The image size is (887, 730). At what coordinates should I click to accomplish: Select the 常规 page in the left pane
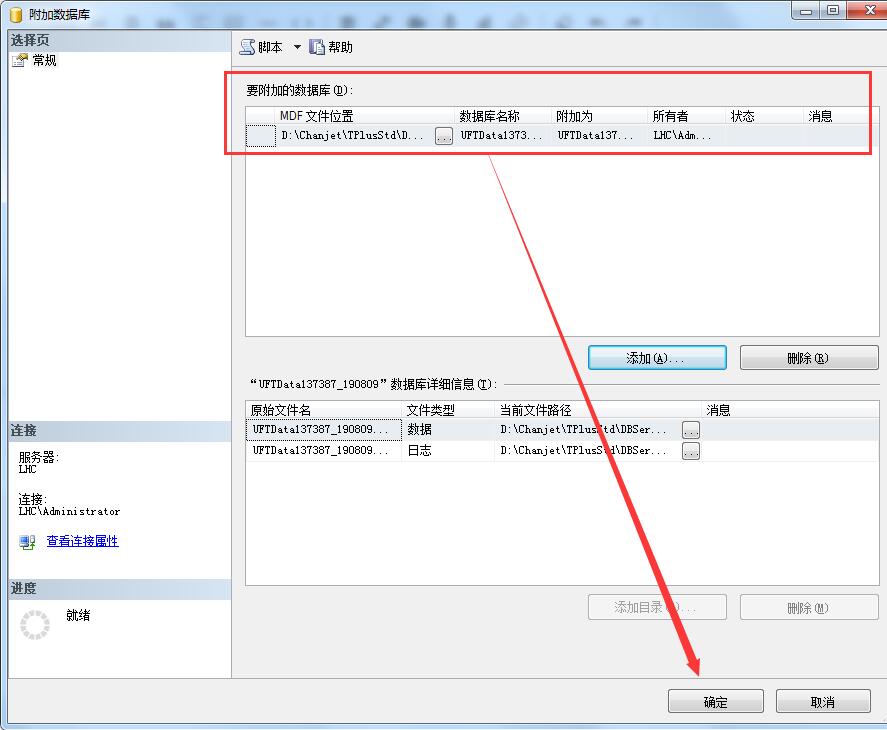point(44,60)
